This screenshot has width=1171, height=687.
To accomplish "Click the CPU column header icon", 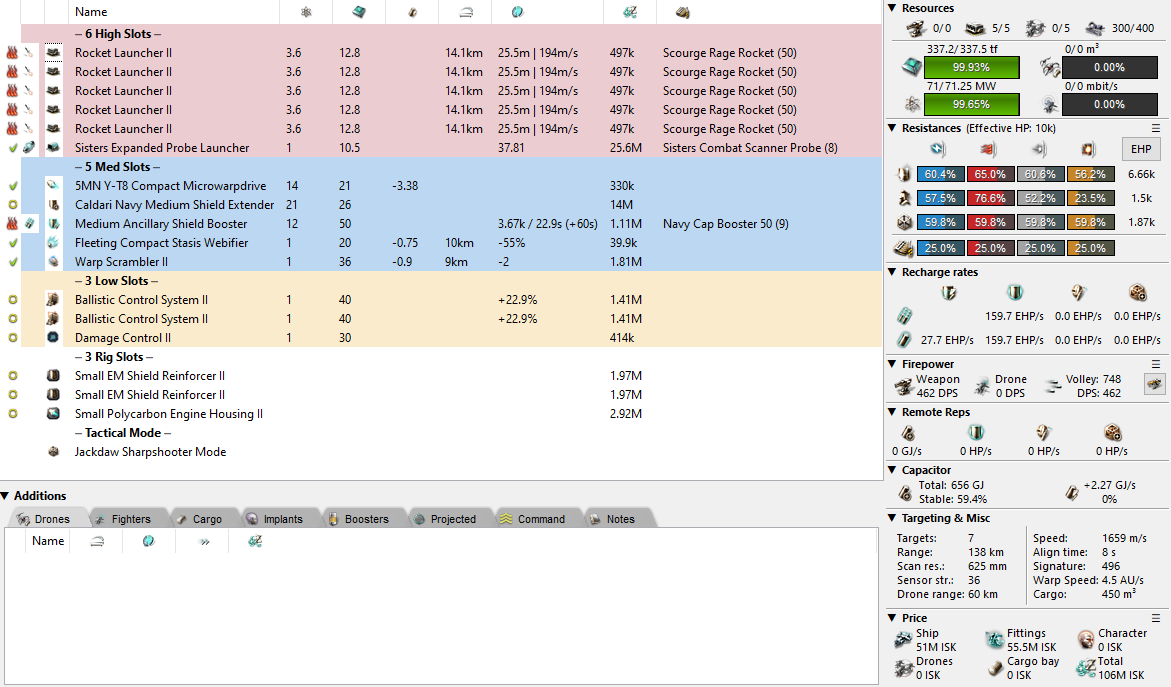I will point(358,12).
